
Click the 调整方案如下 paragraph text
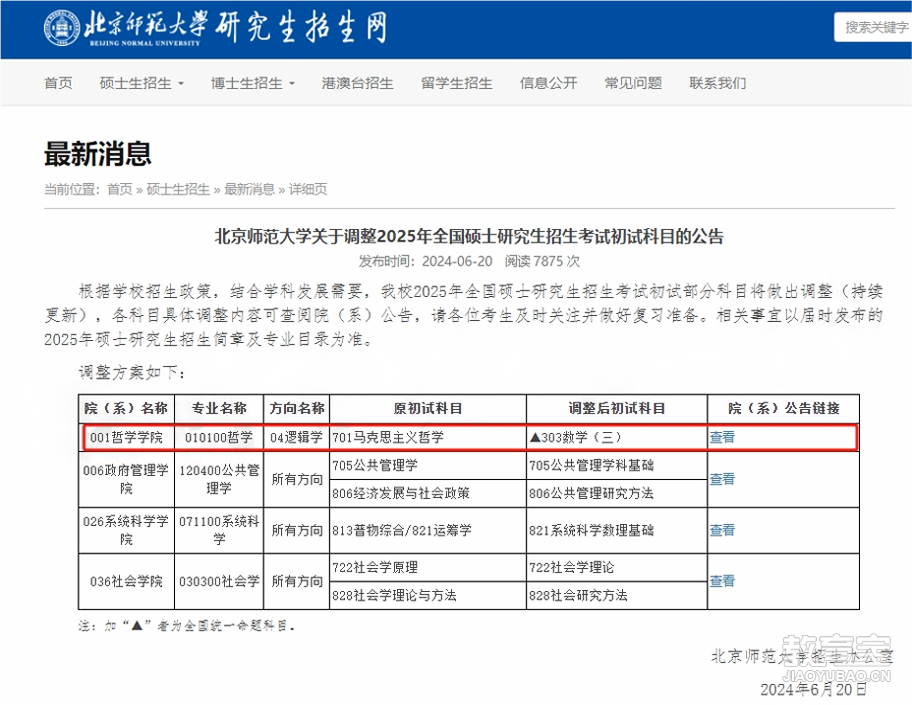coord(132,372)
